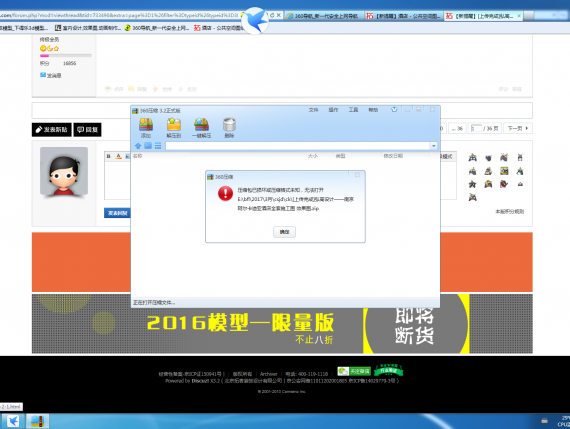Click the 下一页 next page link
The width and height of the screenshot is (570, 429).
[517, 128]
